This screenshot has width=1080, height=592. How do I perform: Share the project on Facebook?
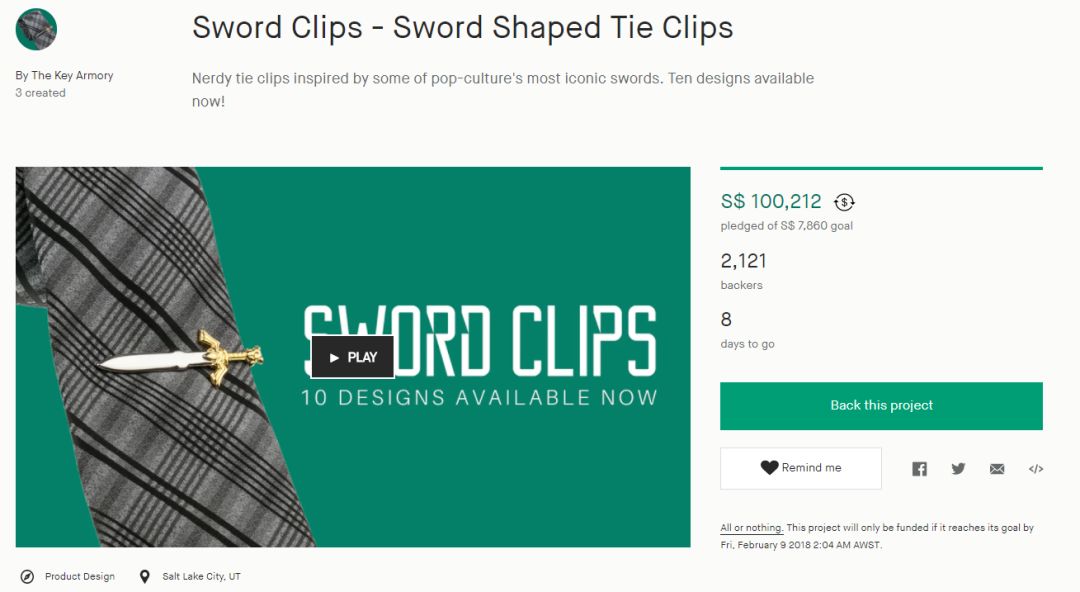tap(920, 469)
